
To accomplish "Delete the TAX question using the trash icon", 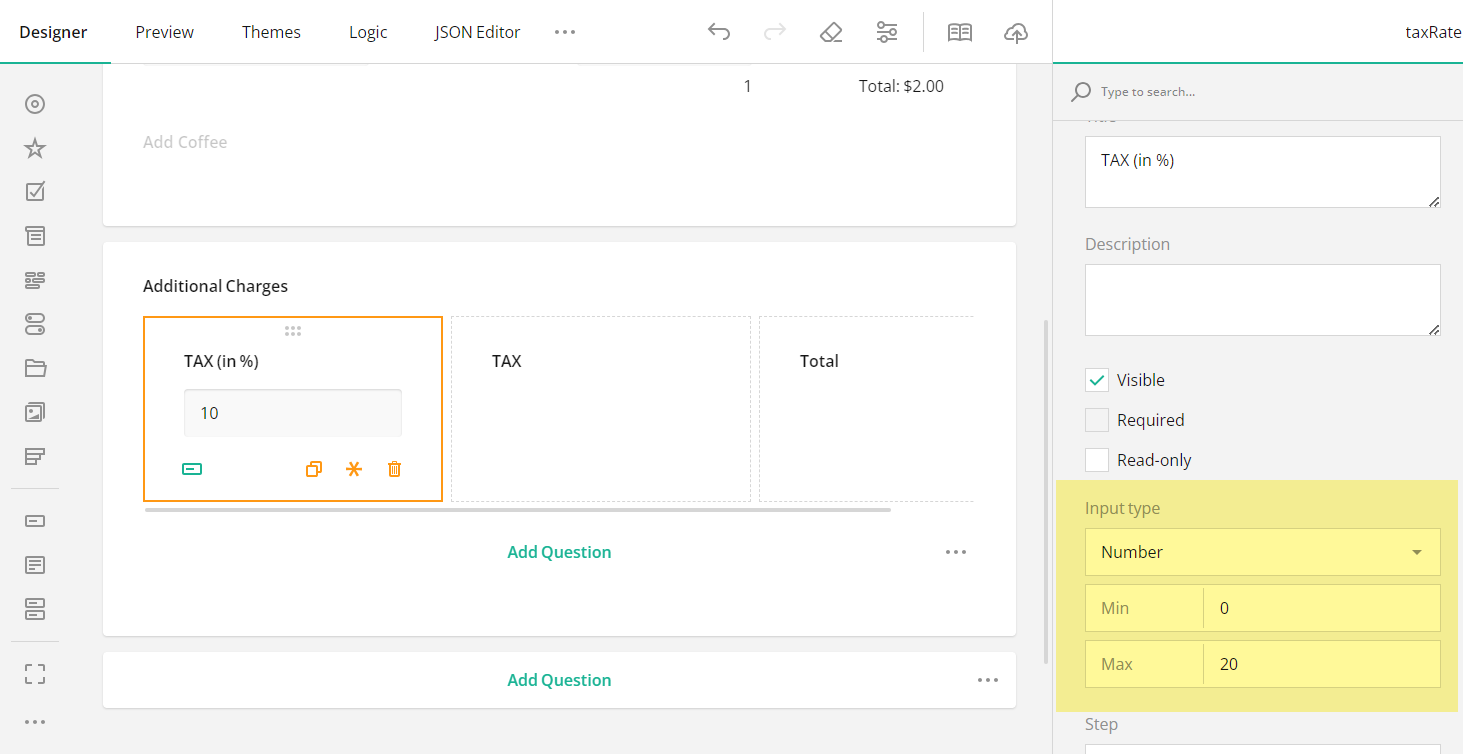I will pos(393,468).
